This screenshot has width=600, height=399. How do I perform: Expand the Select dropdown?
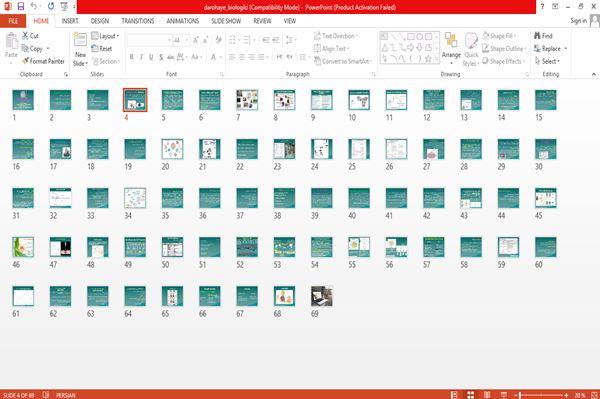coord(547,61)
